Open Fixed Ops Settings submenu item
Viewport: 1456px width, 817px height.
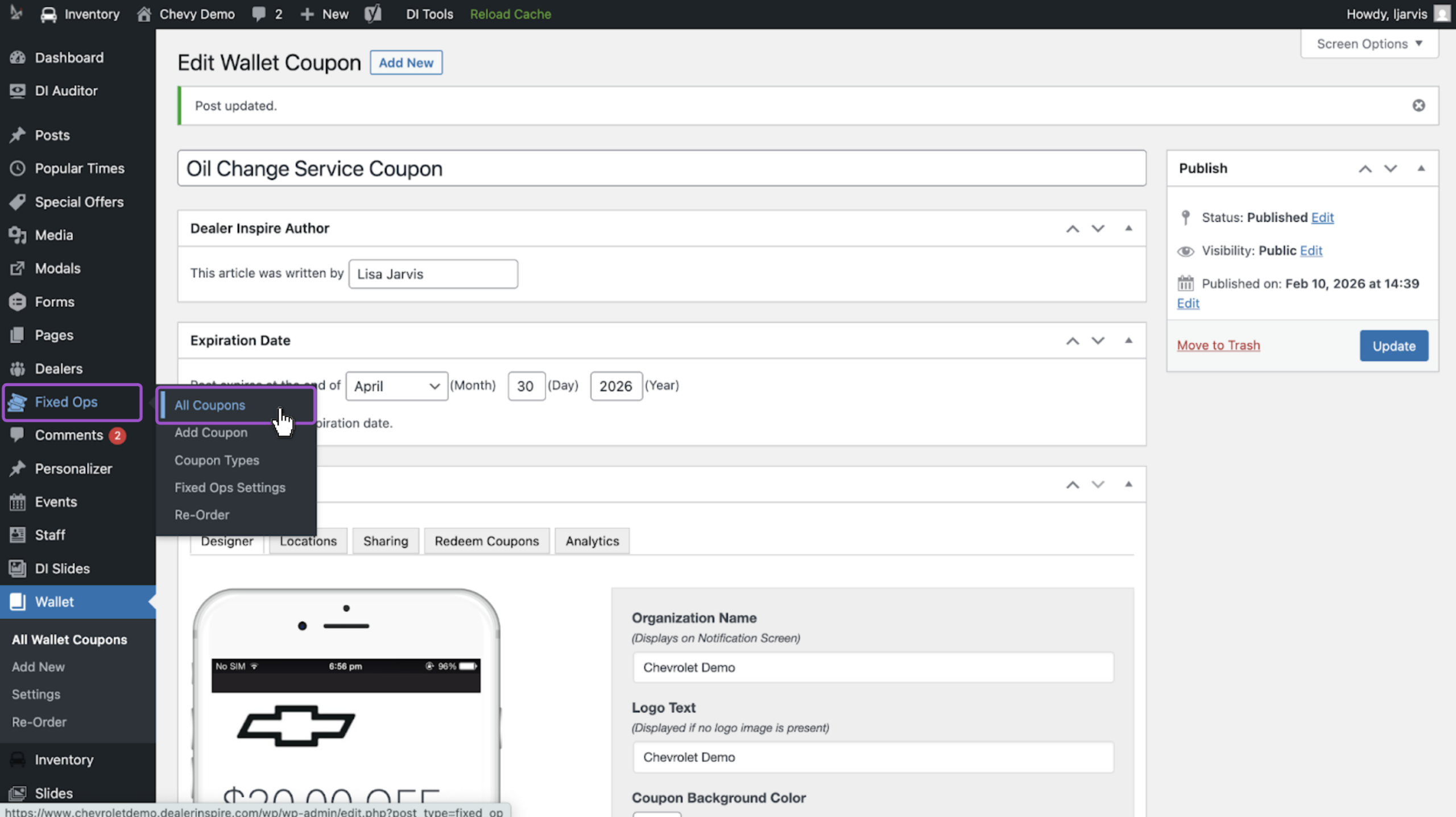point(230,488)
